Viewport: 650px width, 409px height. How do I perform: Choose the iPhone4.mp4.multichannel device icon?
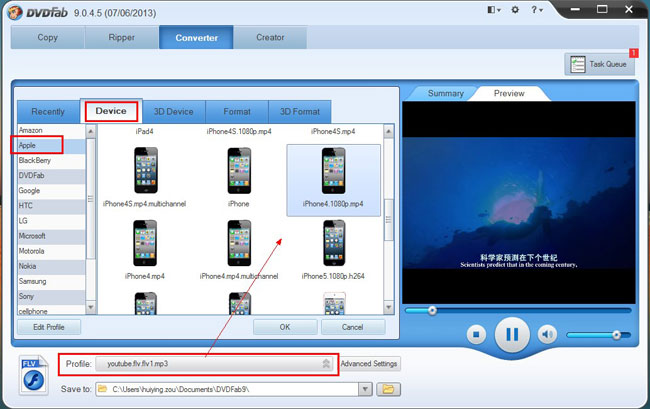tap(239, 243)
